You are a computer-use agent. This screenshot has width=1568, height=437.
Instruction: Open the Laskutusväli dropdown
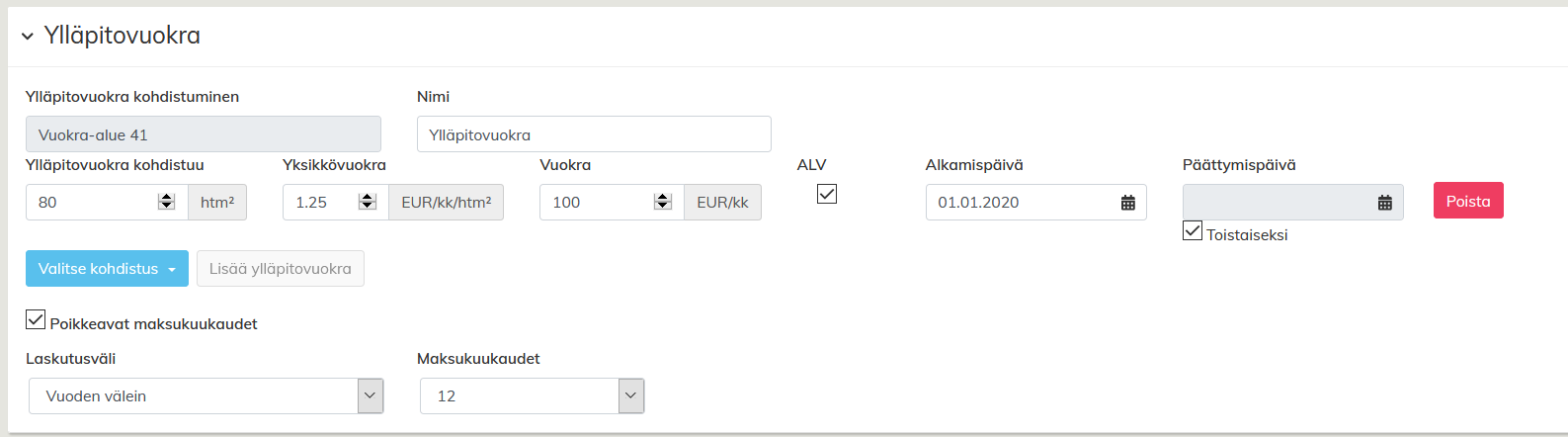[206, 396]
